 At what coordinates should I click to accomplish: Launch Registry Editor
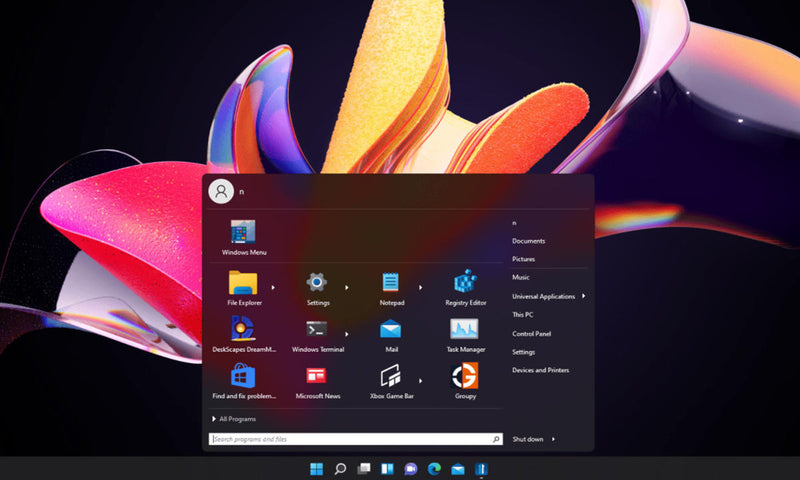465,288
